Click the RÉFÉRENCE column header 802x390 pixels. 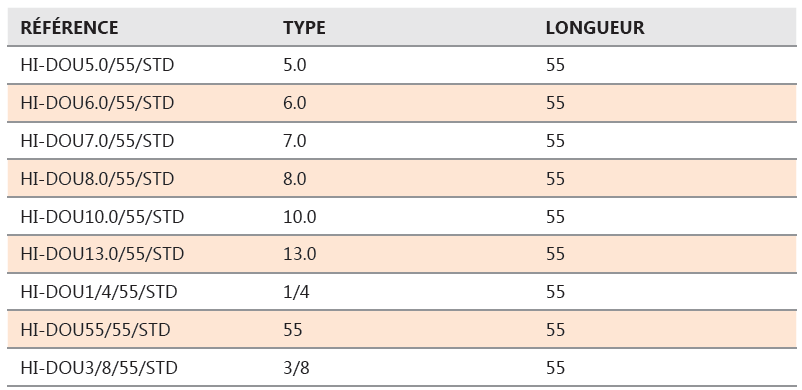(69, 28)
